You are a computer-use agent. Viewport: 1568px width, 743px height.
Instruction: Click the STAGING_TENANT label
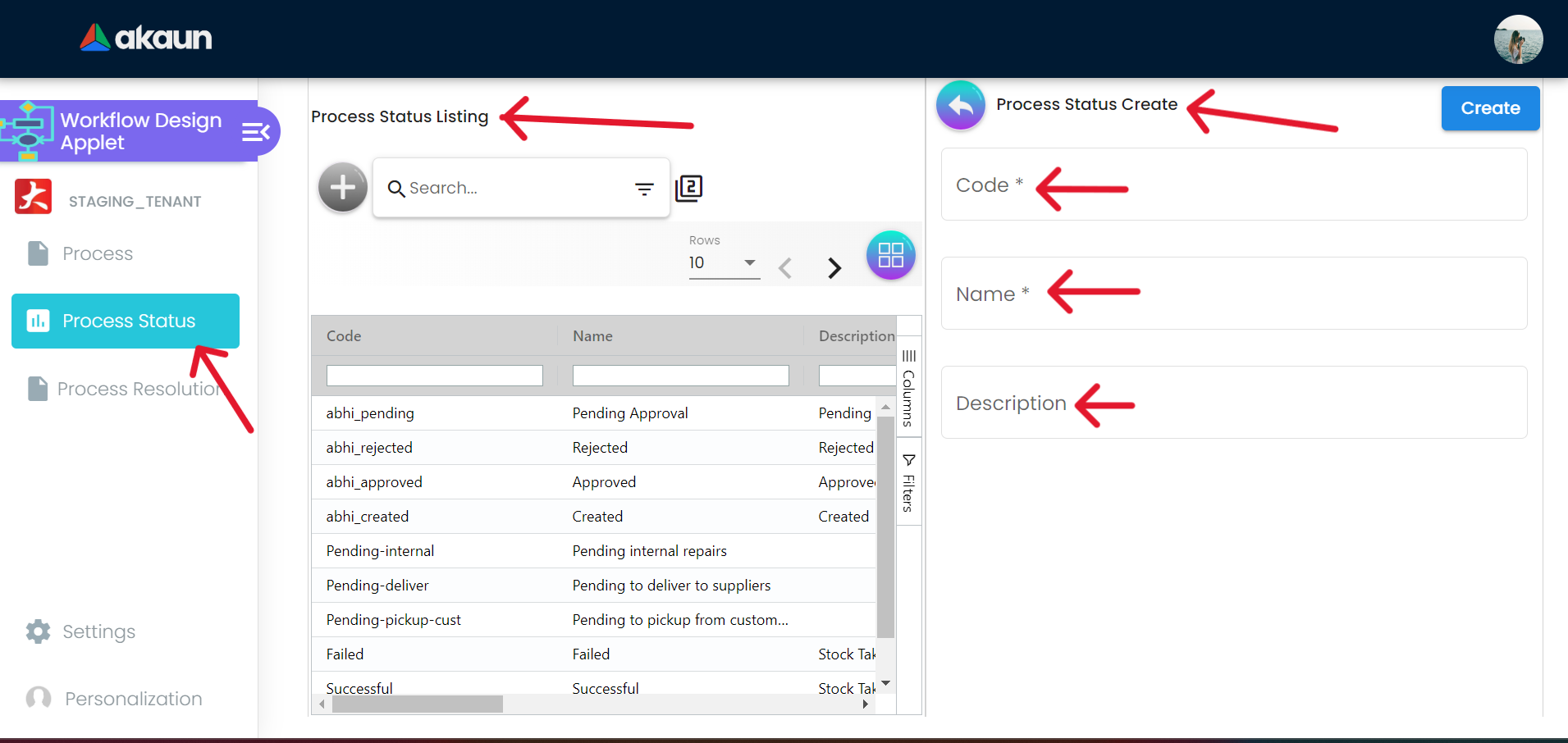135,202
